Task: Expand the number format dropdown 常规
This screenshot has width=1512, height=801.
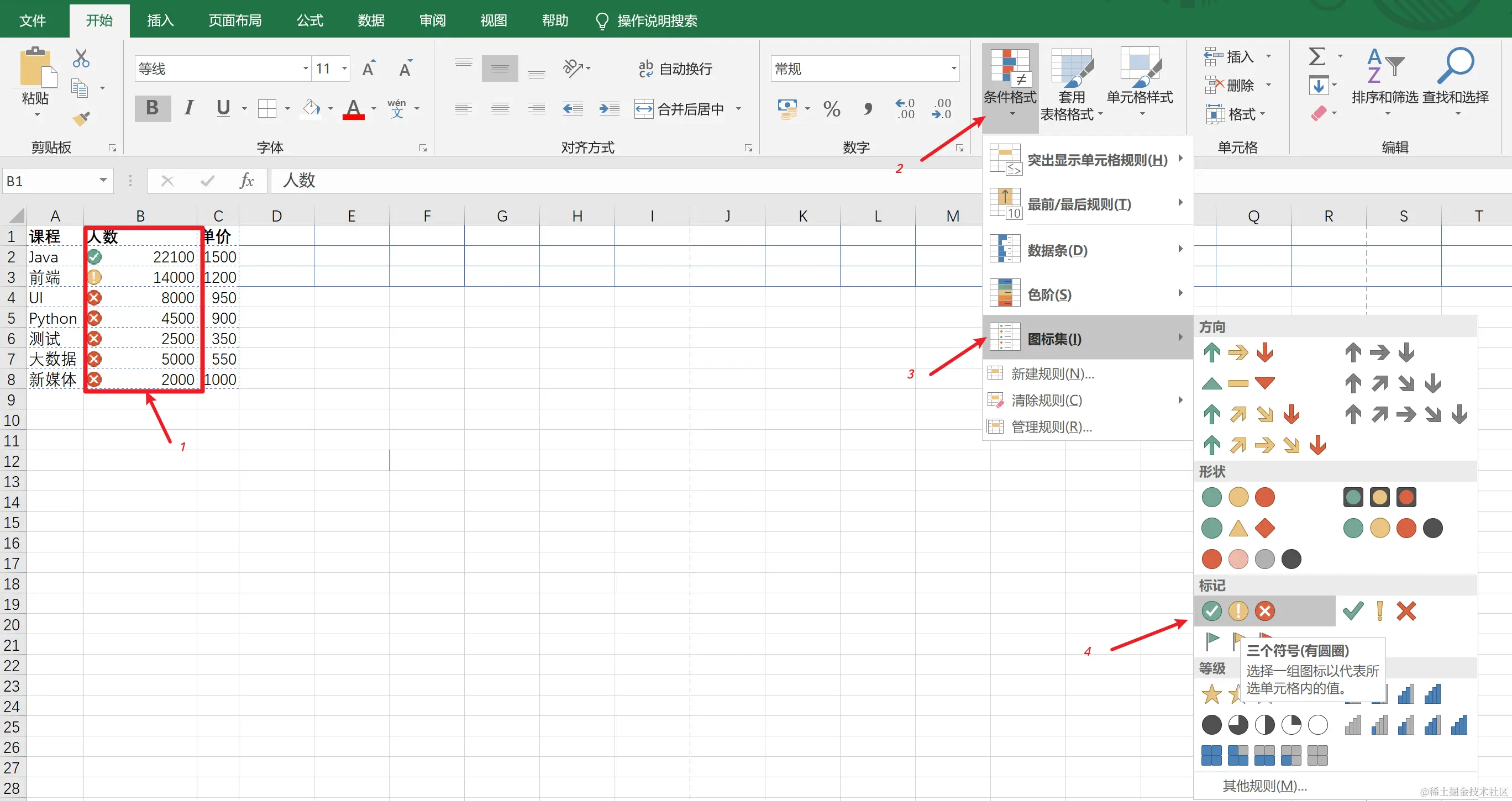Action: click(x=953, y=68)
